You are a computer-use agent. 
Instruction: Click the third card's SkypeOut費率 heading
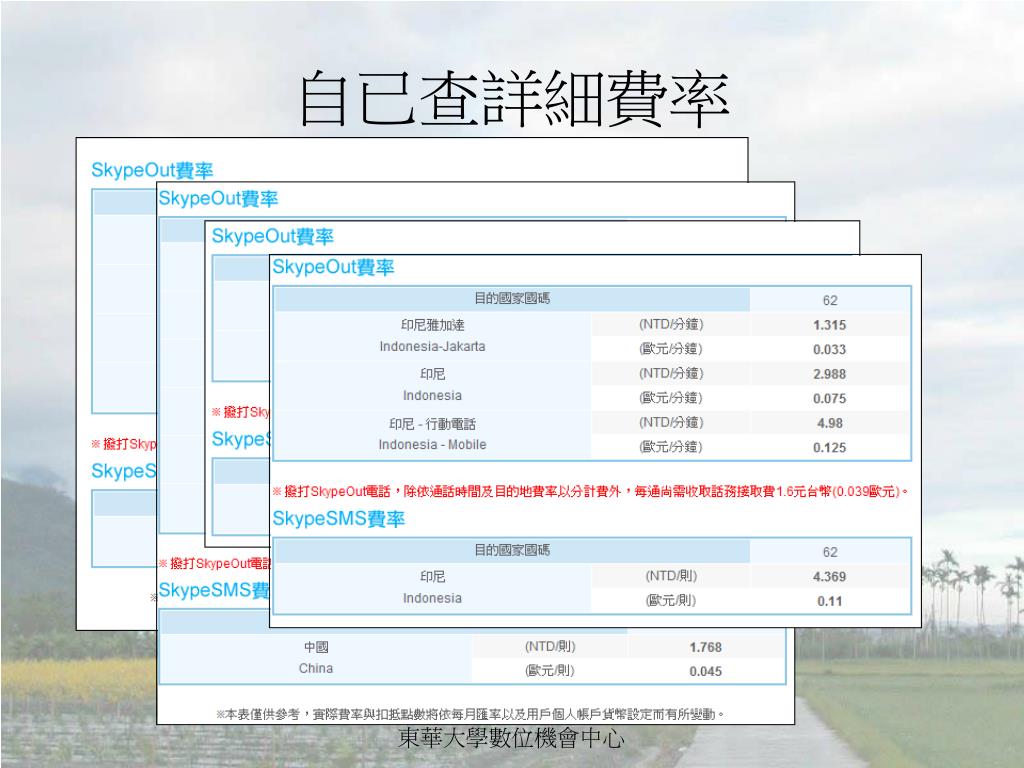tap(272, 236)
